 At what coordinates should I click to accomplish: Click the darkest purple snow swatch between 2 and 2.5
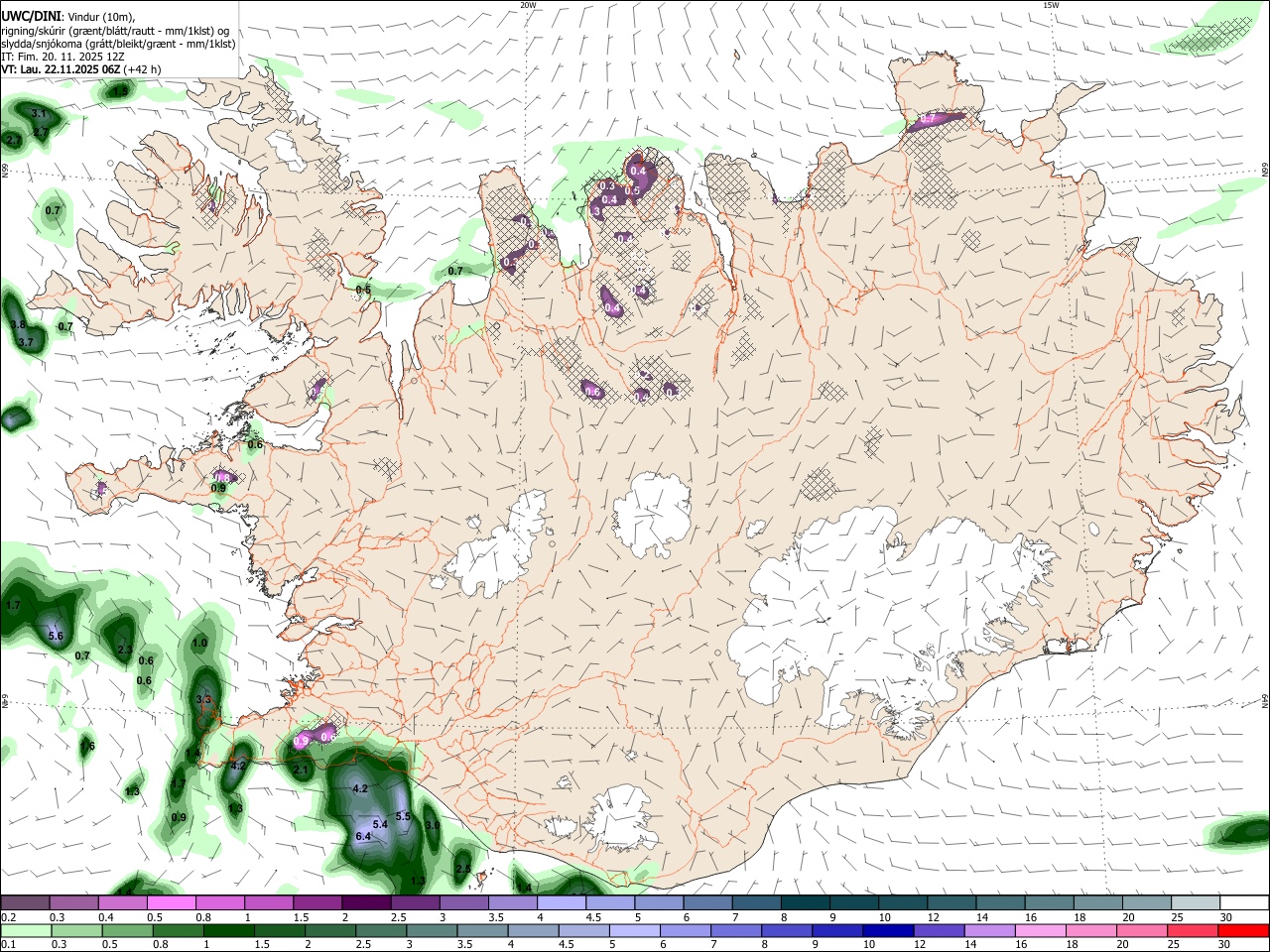[366, 902]
